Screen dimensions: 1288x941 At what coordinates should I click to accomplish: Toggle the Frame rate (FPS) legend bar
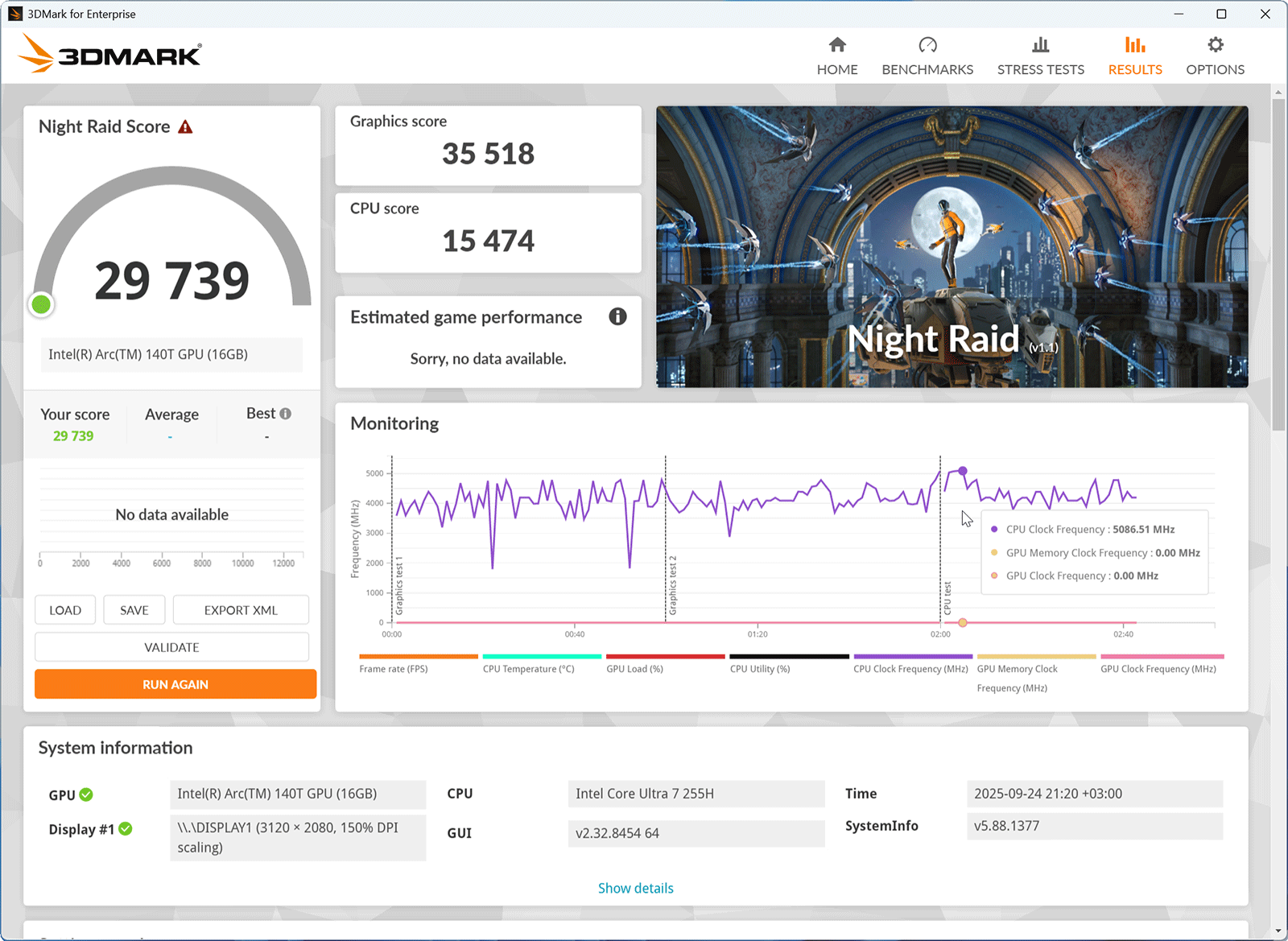click(x=419, y=657)
